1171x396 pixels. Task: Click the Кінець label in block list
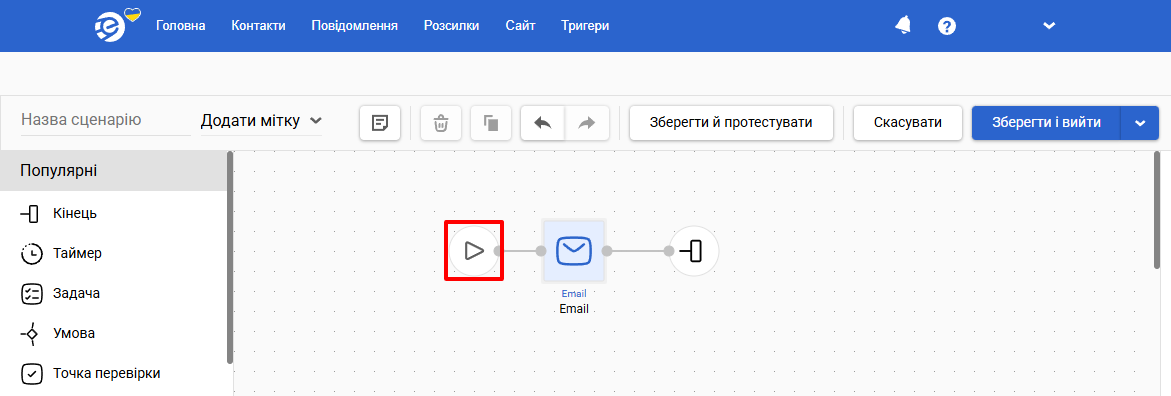pos(75,214)
